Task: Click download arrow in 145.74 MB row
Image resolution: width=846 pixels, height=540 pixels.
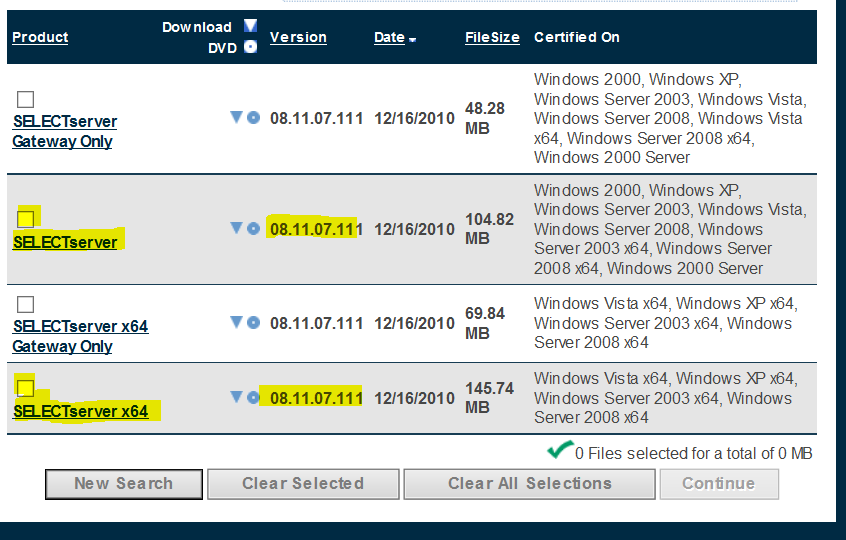Action: pos(236,397)
